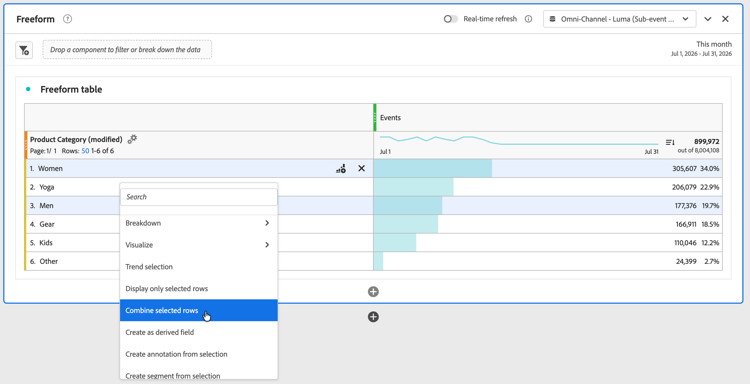Click the Events sparkline trend chart
The width and height of the screenshot is (750, 384).
pyautogui.click(x=519, y=141)
